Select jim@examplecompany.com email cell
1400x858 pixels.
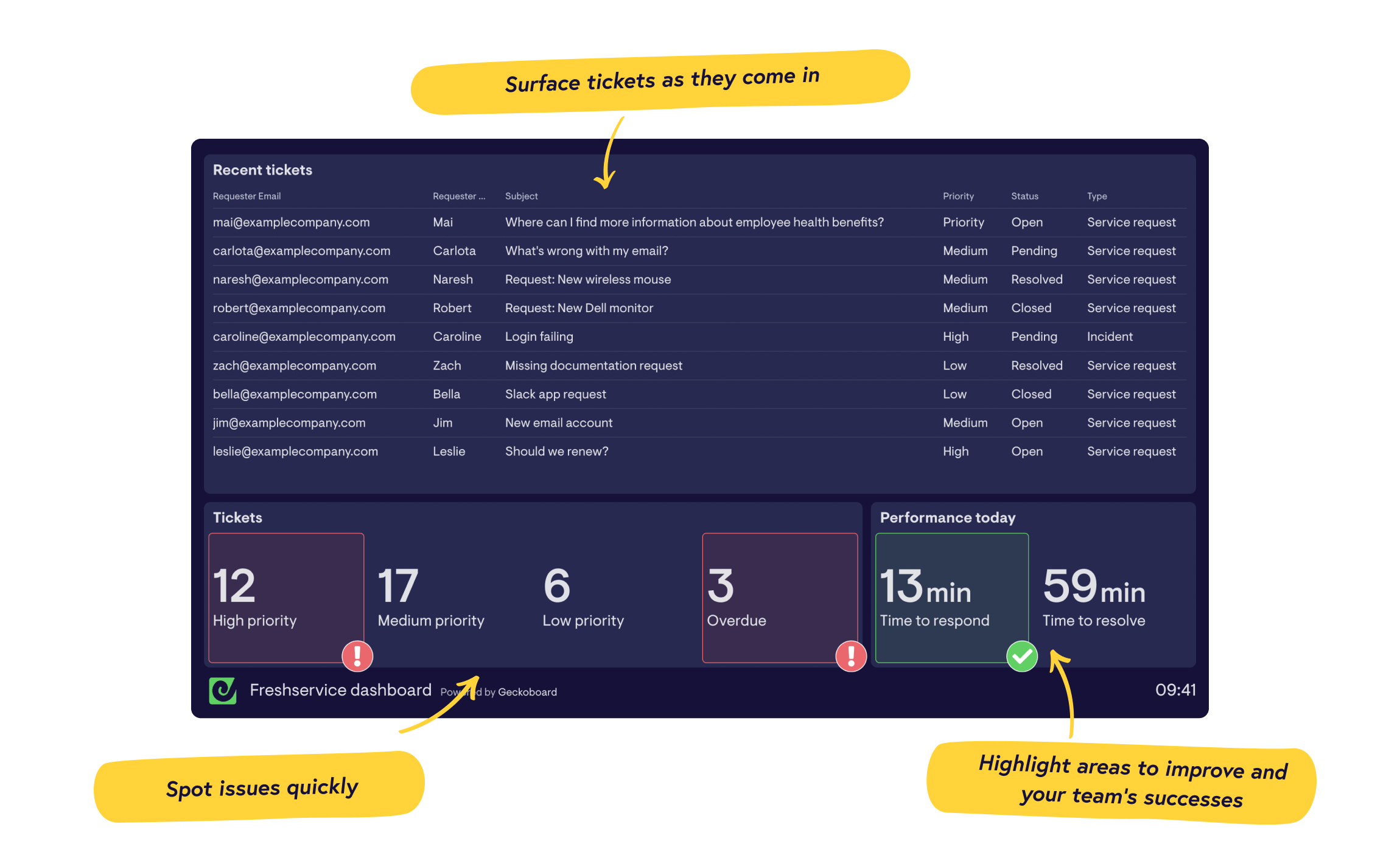(x=289, y=423)
